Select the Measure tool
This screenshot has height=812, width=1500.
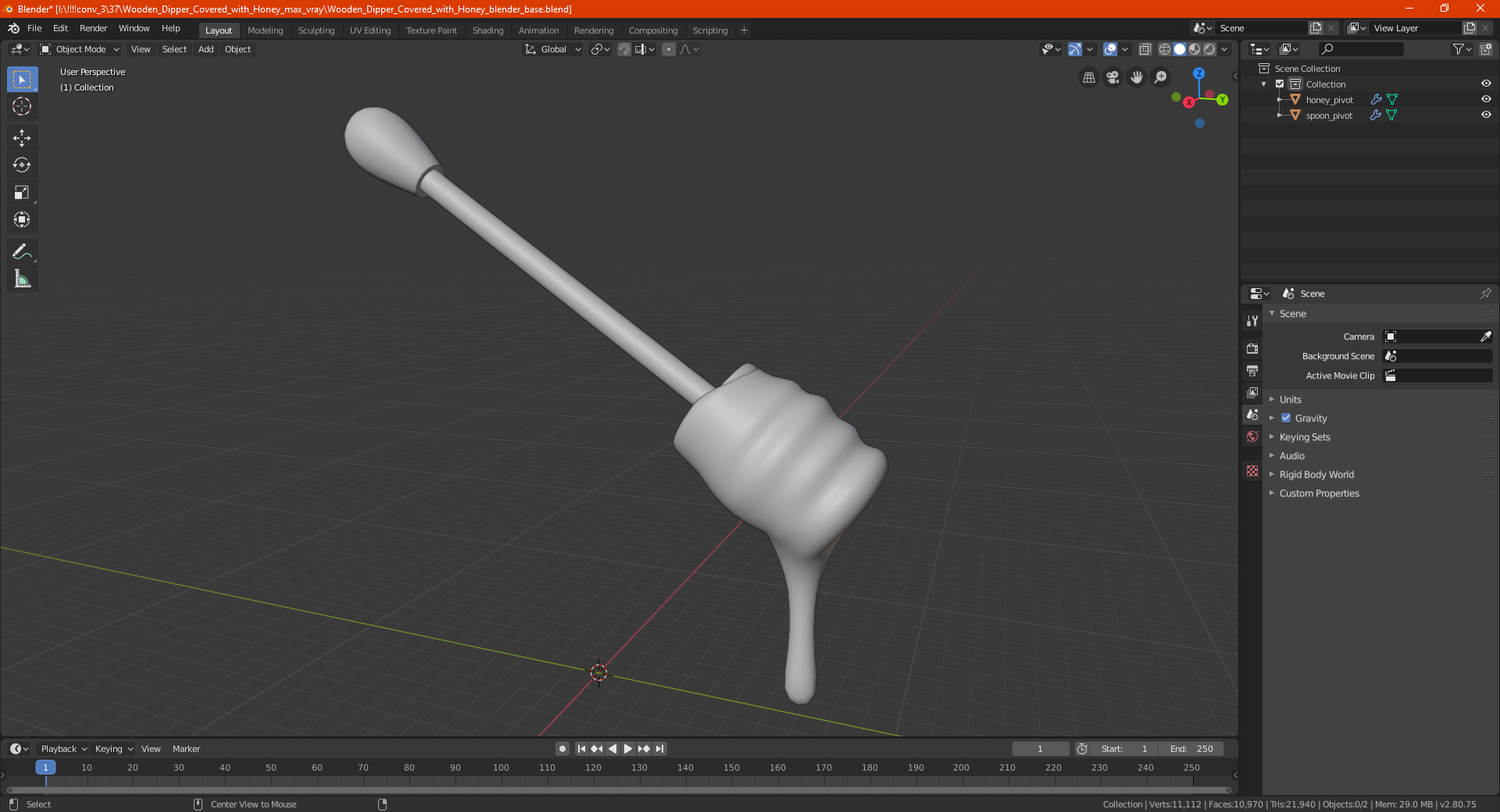click(x=22, y=279)
